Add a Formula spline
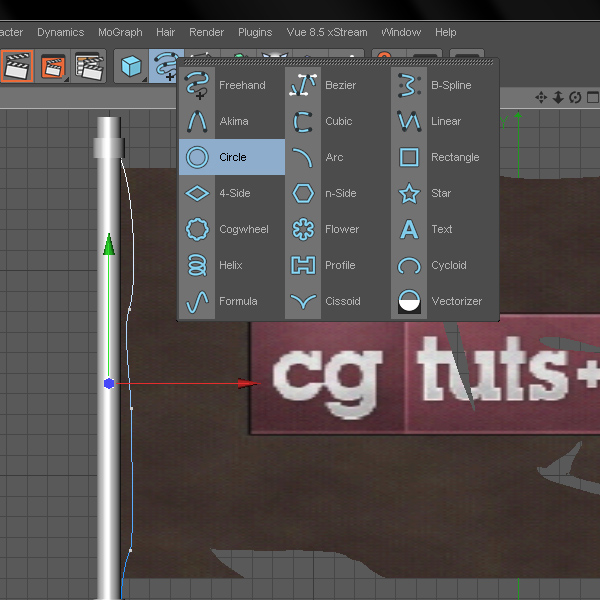This screenshot has height=600, width=600. coord(232,301)
